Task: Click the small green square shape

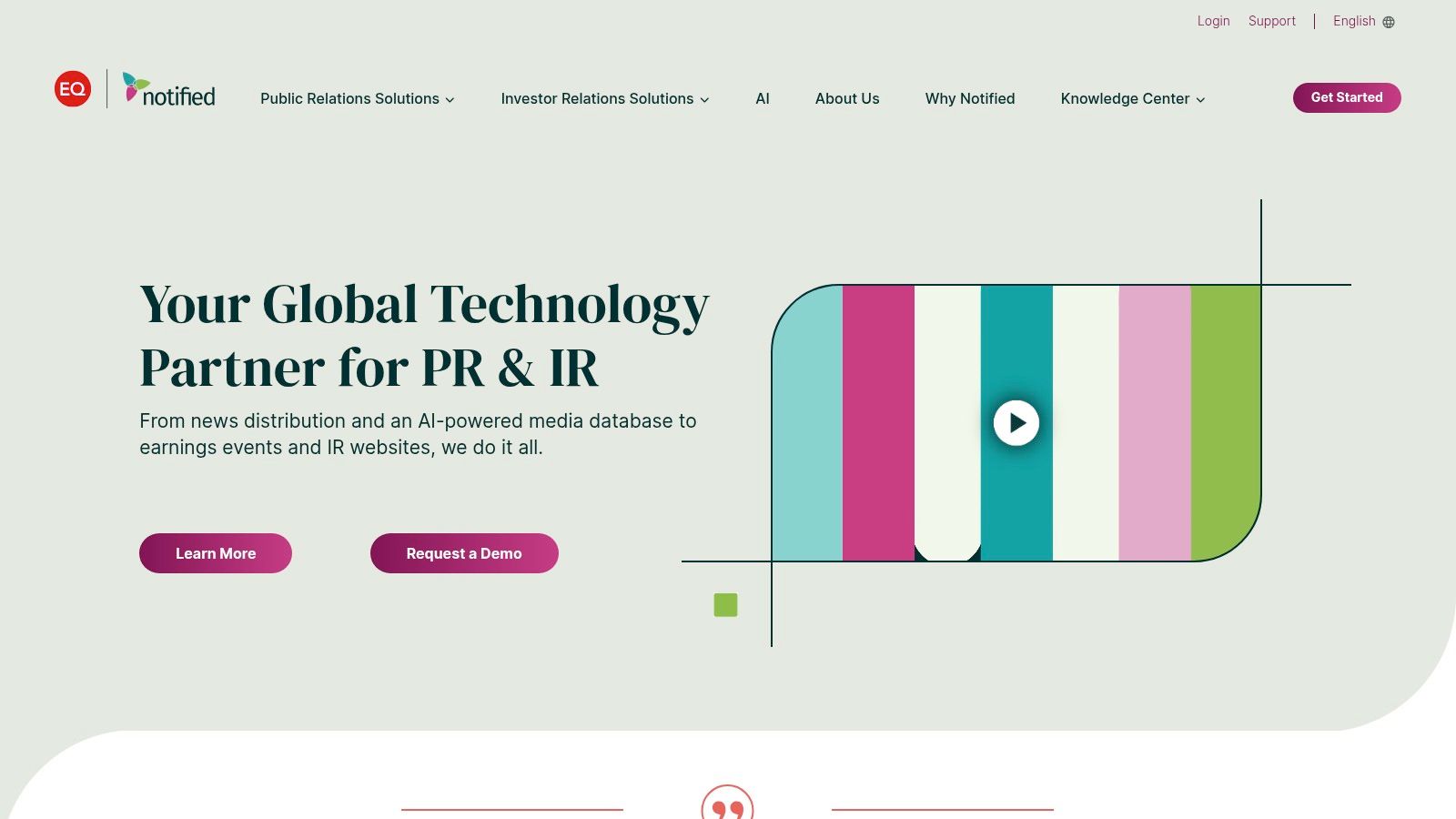Action: [x=725, y=604]
